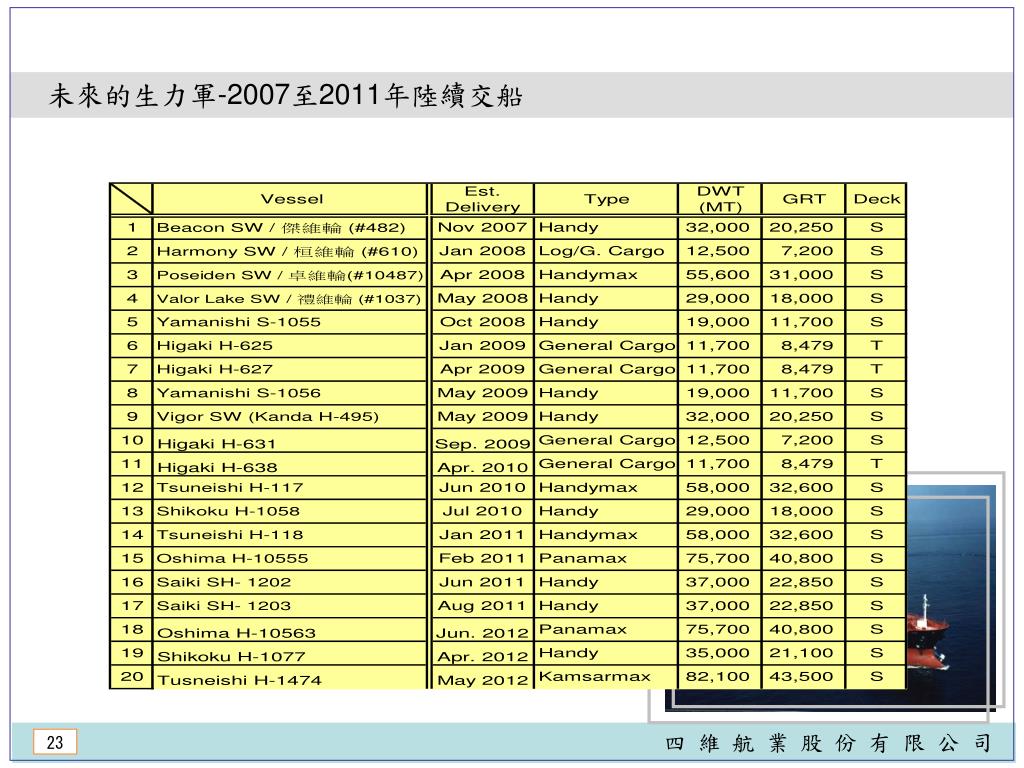
Task: Click DWT value 55,600
Action: [720, 275]
